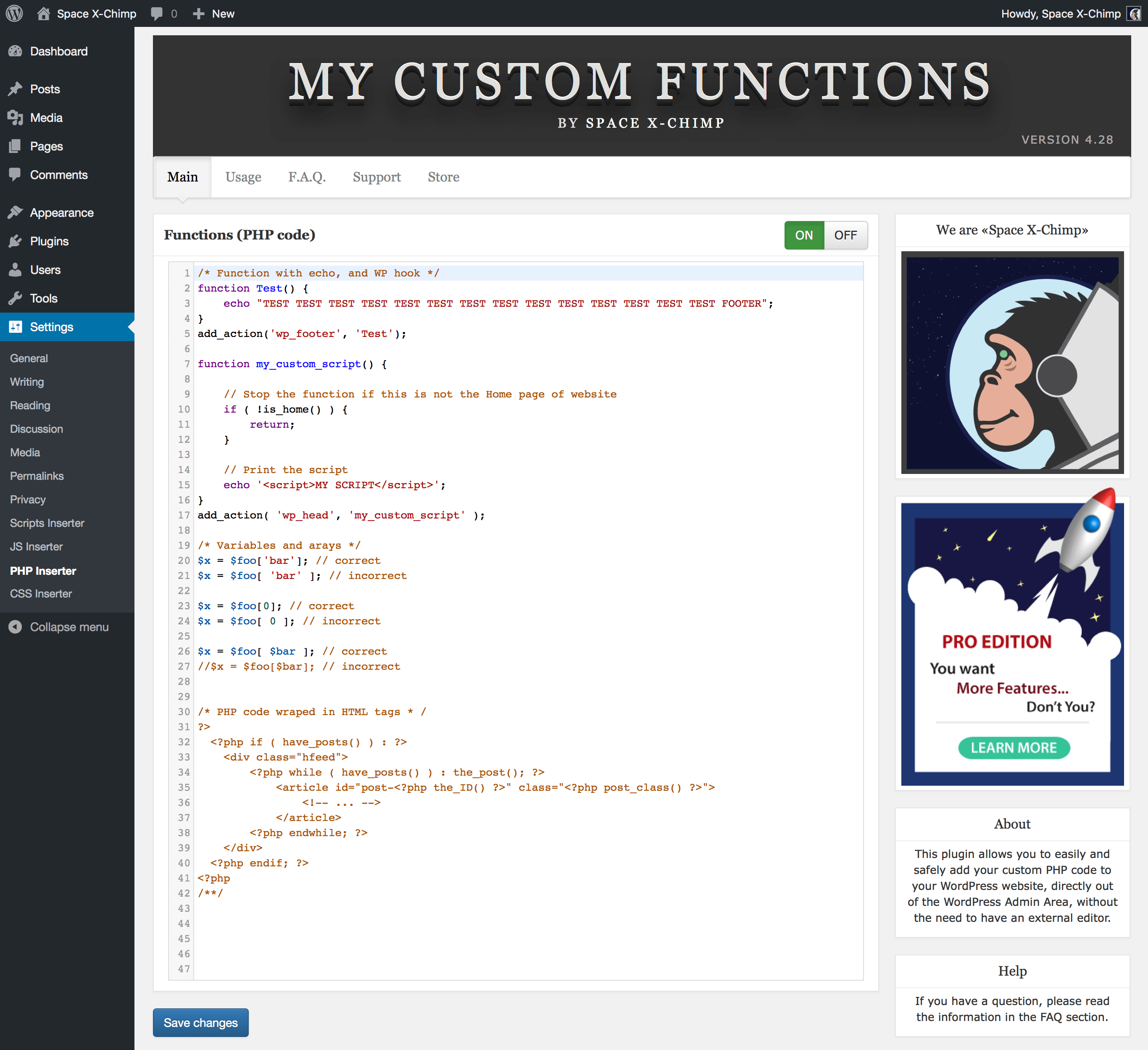The height and width of the screenshot is (1050, 1148).
Task: Open the Appearance menu label
Action: (61, 213)
